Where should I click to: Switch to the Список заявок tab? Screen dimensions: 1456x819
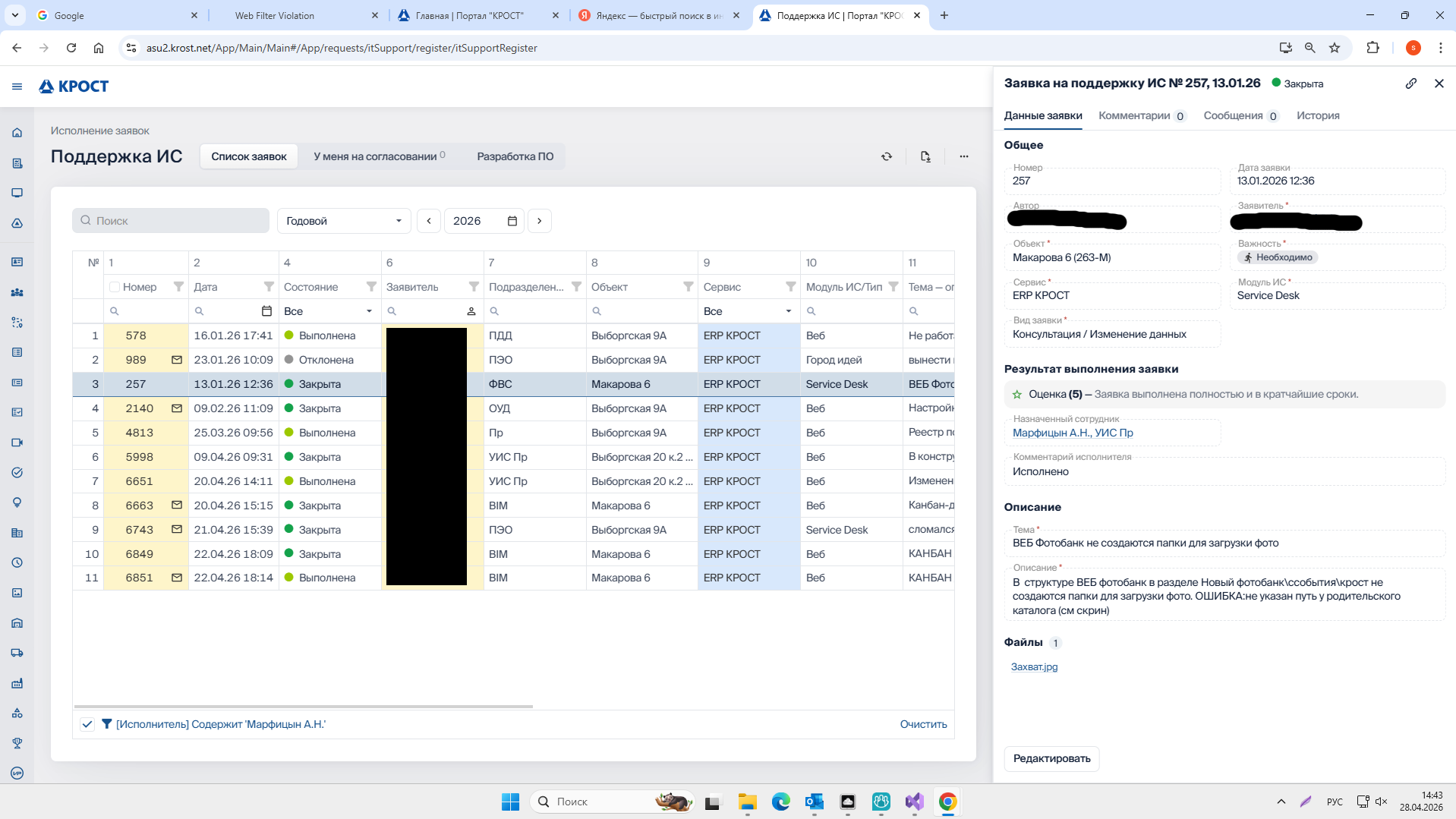tap(249, 156)
